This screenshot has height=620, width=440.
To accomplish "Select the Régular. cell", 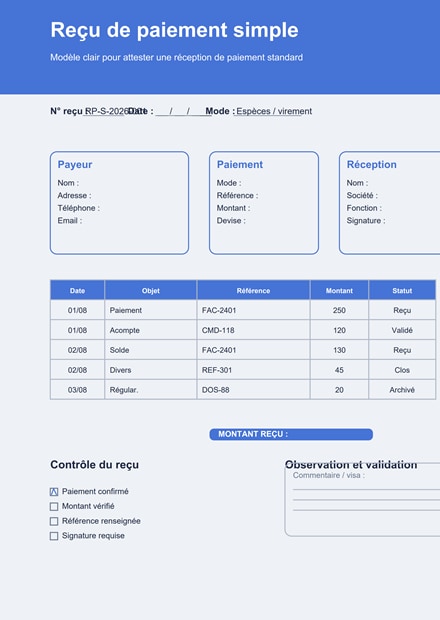I will tap(151, 390).
